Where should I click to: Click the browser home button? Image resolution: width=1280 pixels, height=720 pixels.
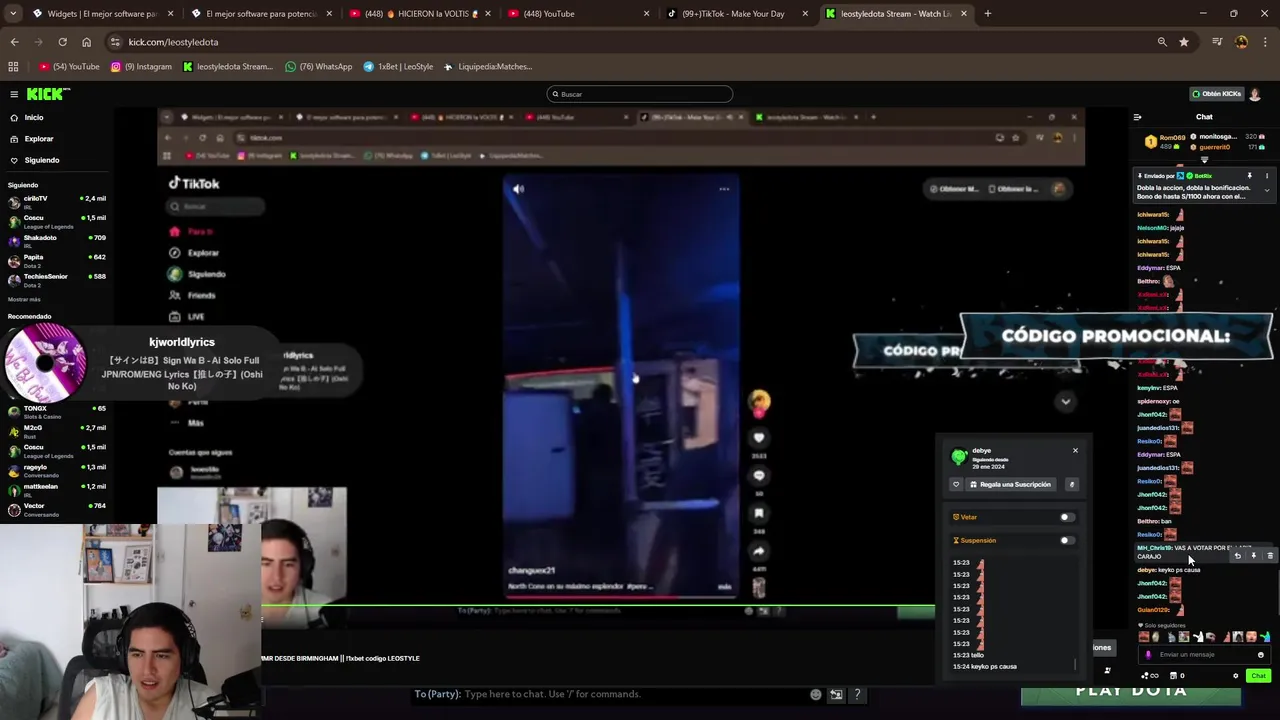[x=86, y=42]
